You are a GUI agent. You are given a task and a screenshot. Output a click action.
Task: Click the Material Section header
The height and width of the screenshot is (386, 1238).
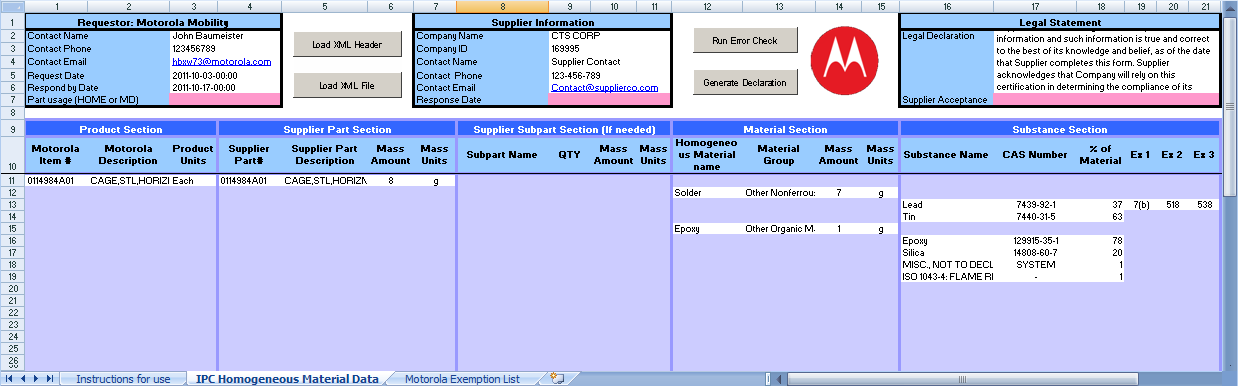pos(785,129)
